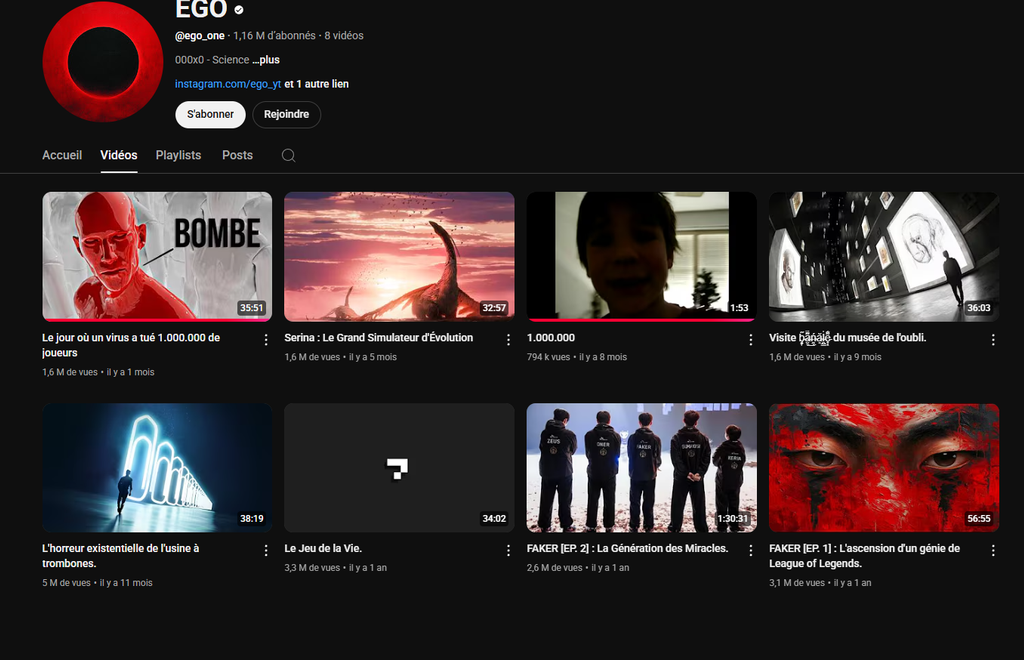
Task: Click '1,6 M de vues • il y a 9 mois'
Action: coord(825,357)
